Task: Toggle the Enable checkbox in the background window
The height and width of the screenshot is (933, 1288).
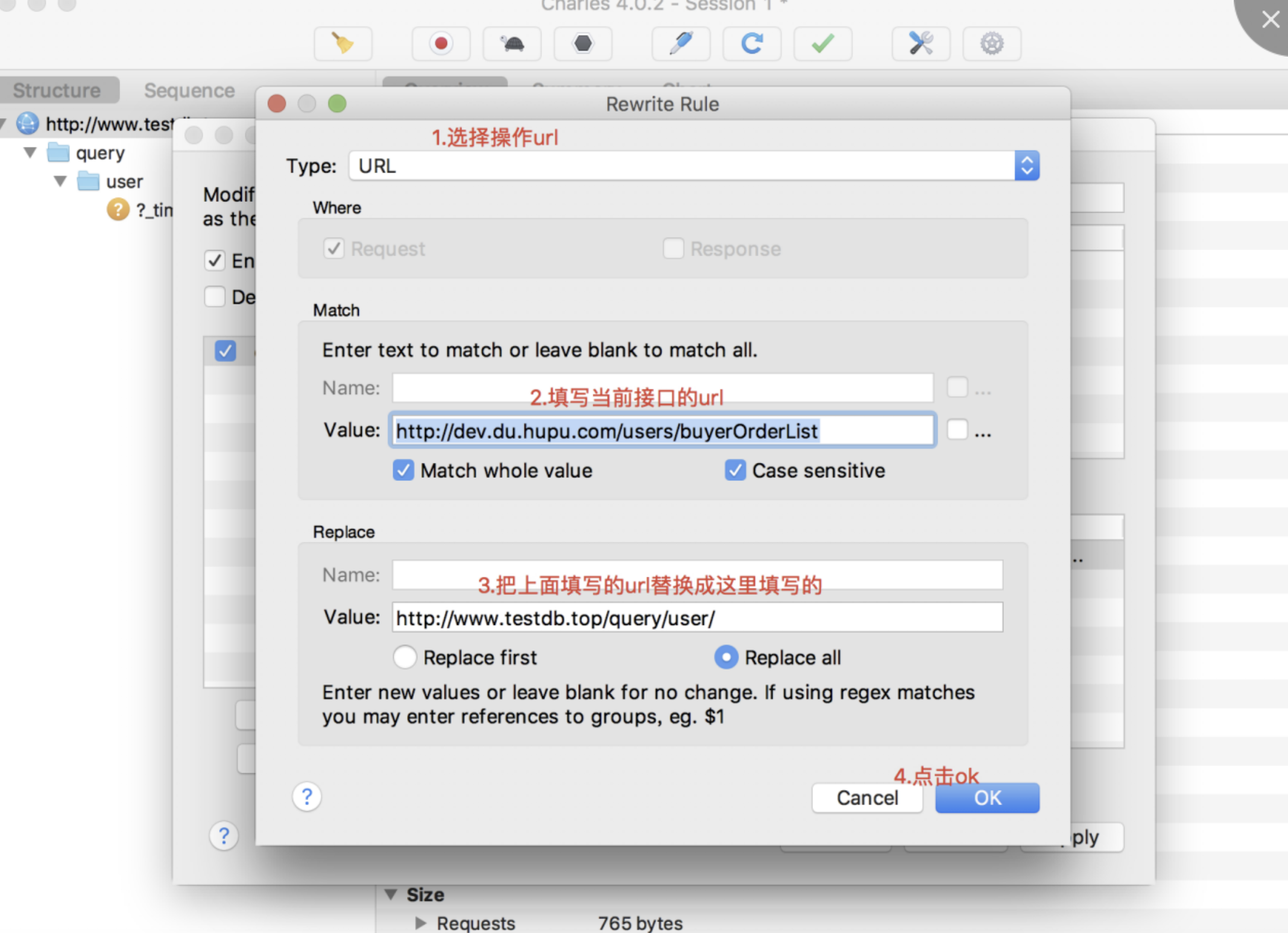Action: click(215, 260)
